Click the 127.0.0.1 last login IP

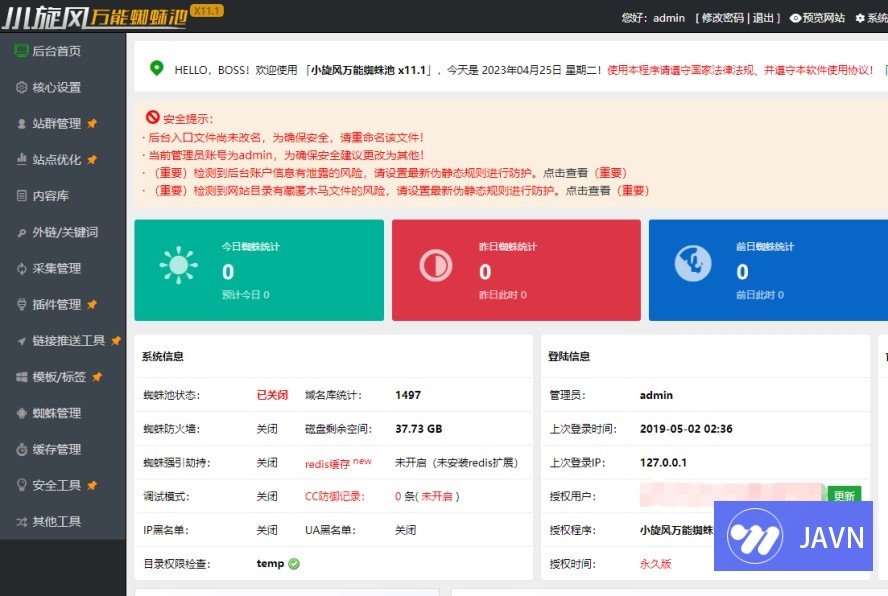(663, 462)
